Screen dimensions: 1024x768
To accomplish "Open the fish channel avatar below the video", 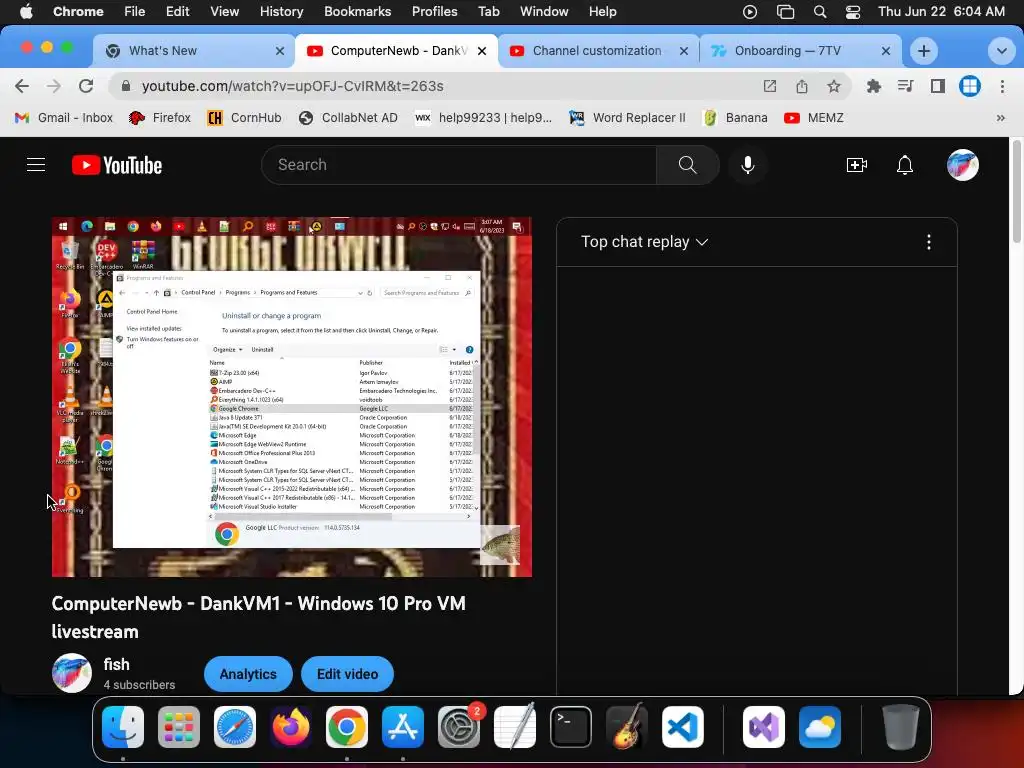I will pos(72,673).
